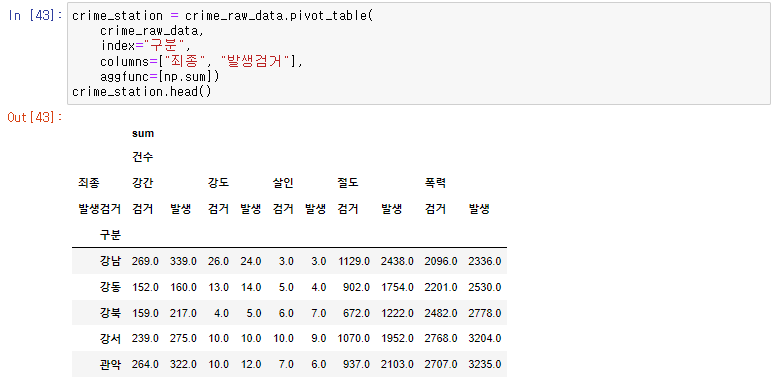Select the '강동' row label

click(110, 287)
